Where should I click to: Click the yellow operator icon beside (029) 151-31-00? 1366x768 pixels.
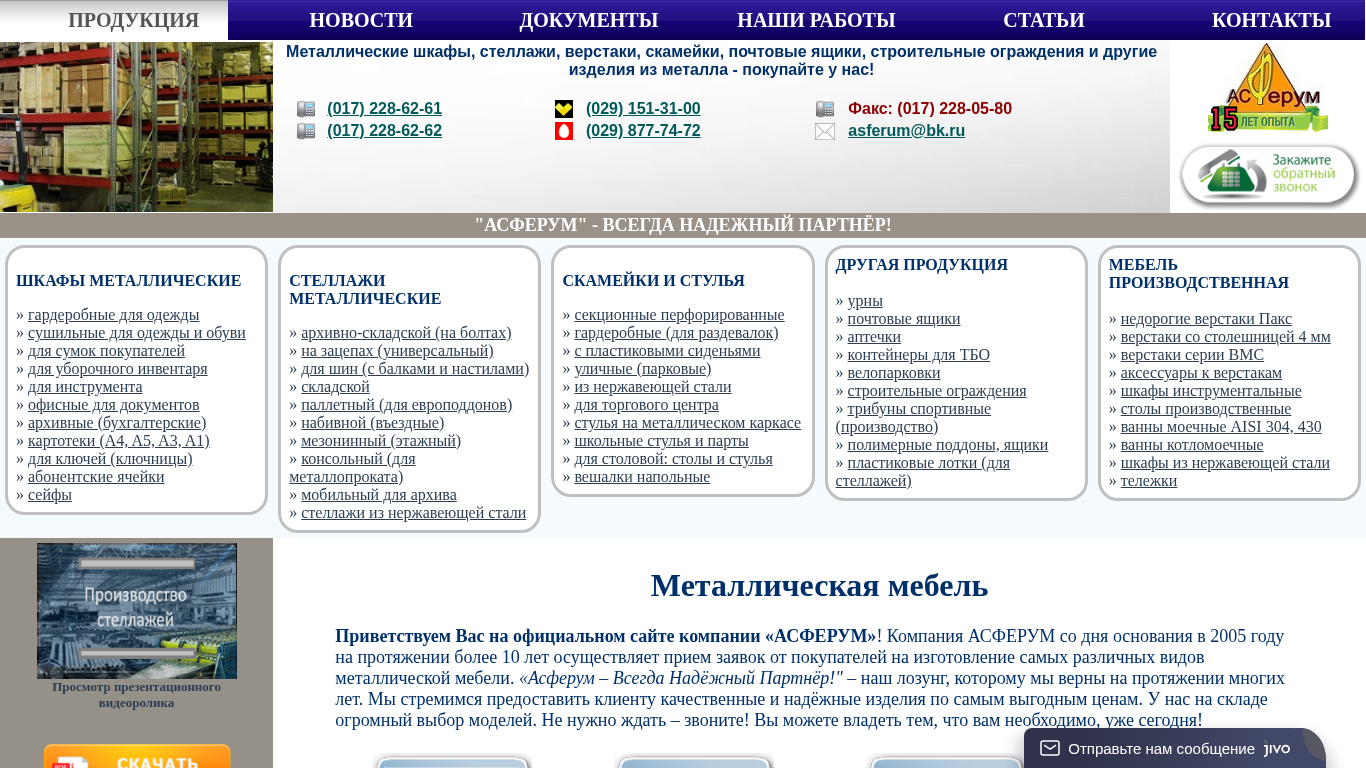(564, 109)
